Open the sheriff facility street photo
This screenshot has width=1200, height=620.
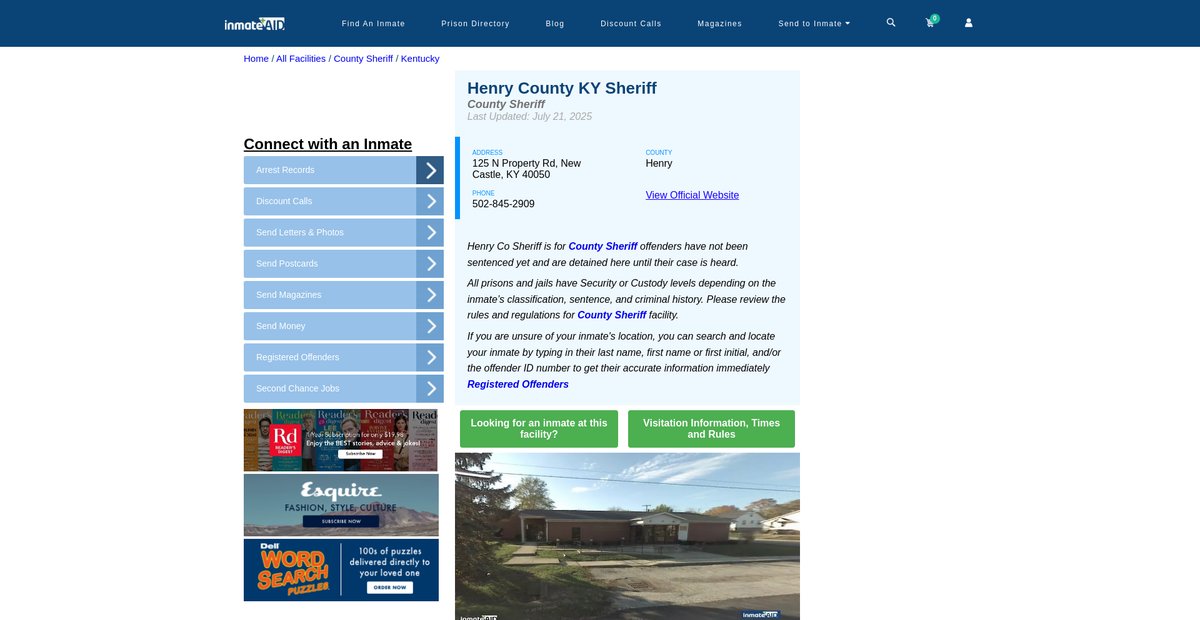click(x=627, y=536)
